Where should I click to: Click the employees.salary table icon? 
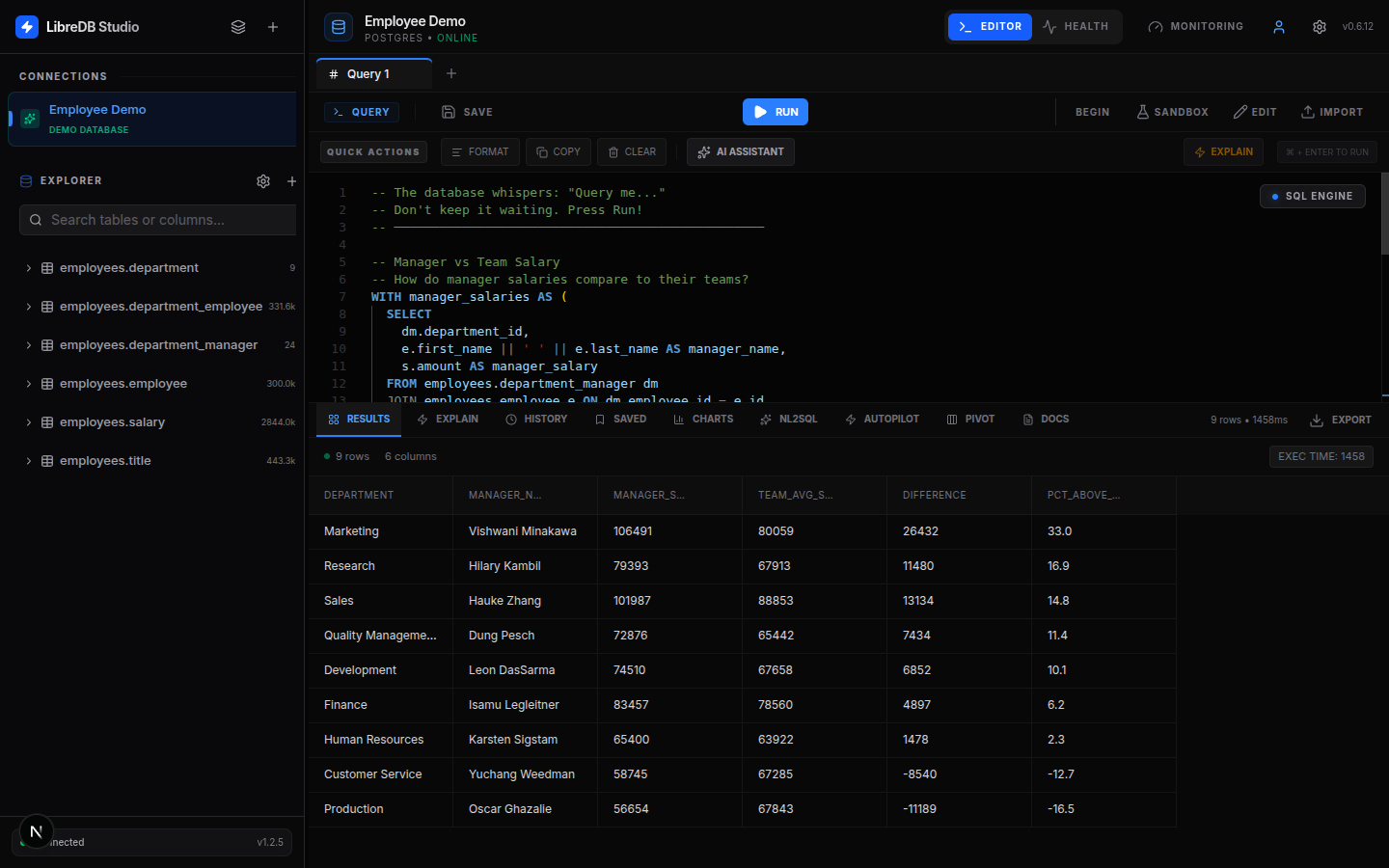pos(47,422)
